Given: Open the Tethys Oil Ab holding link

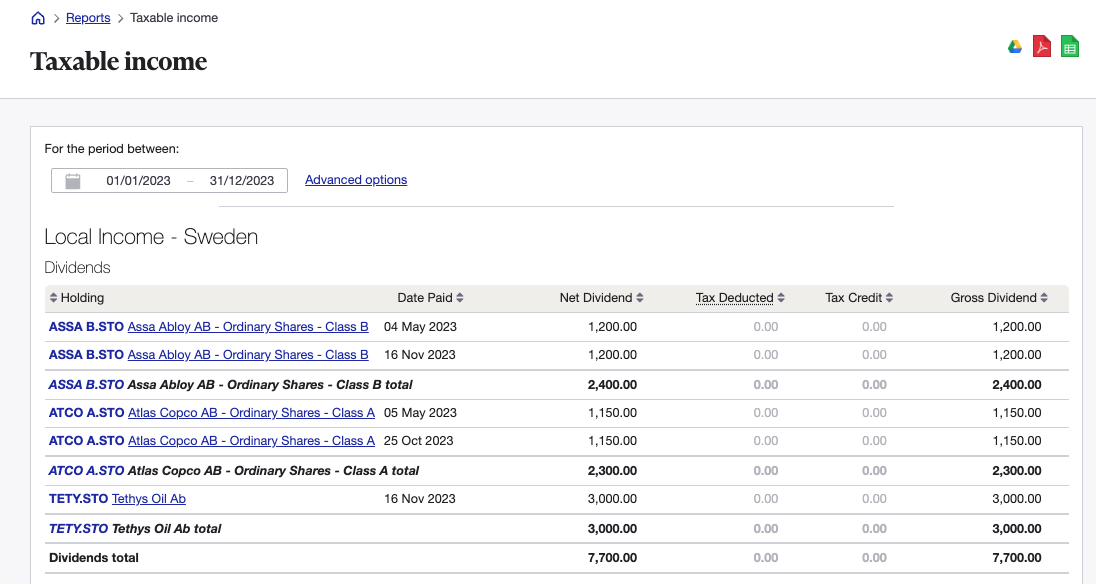Looking at the screenshot, I should pos(149,499).
